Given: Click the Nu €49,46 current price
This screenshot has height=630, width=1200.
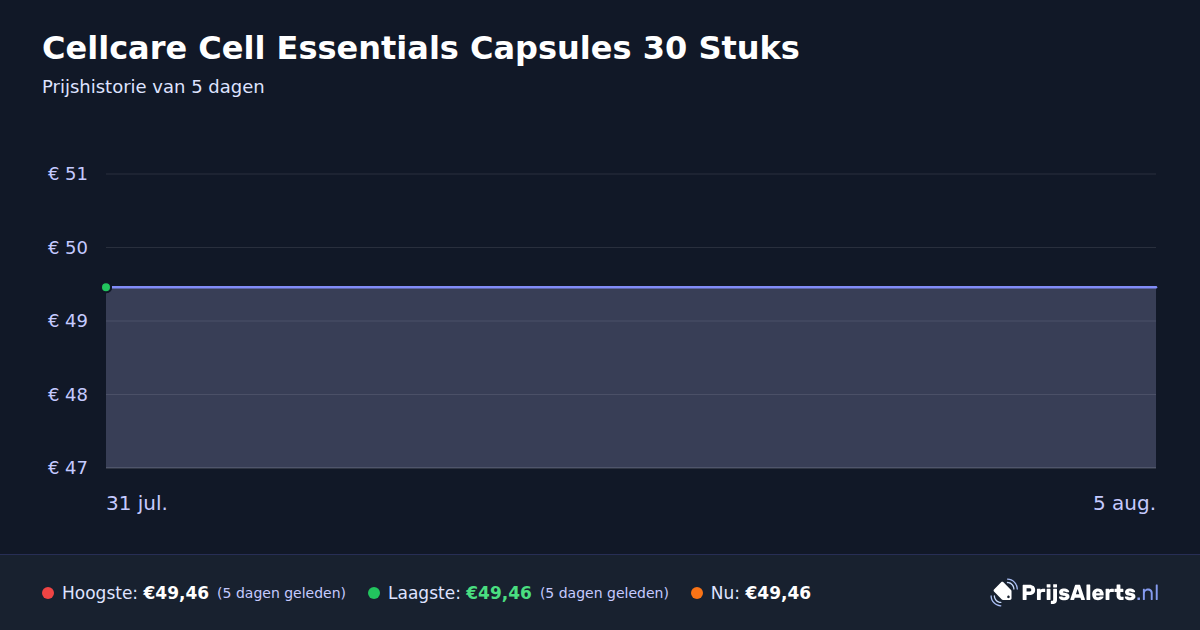Looking at the screenshot, I should coord(778,593).
